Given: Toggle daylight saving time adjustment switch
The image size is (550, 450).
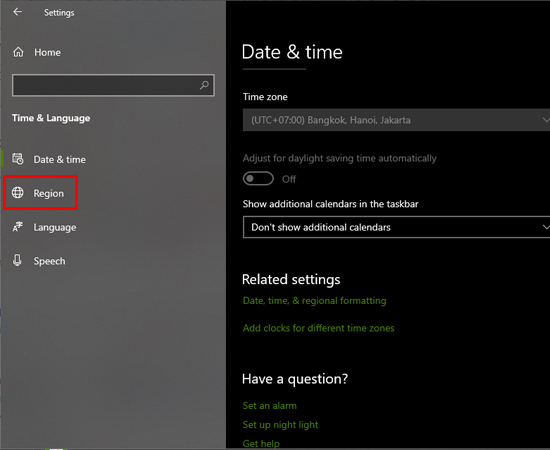Looking at the screenshot, I should point(258,179).
